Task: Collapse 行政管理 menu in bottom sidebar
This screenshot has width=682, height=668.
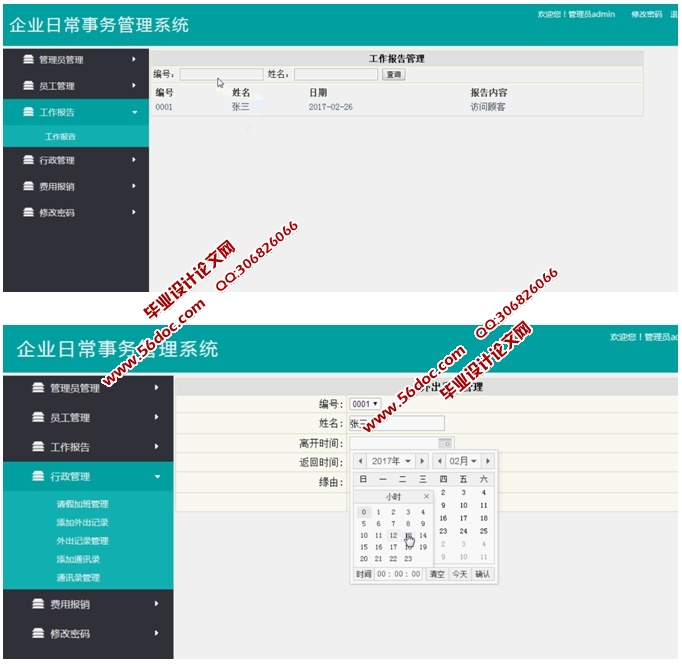Action: pyautogui.click(x=157, y=477)
